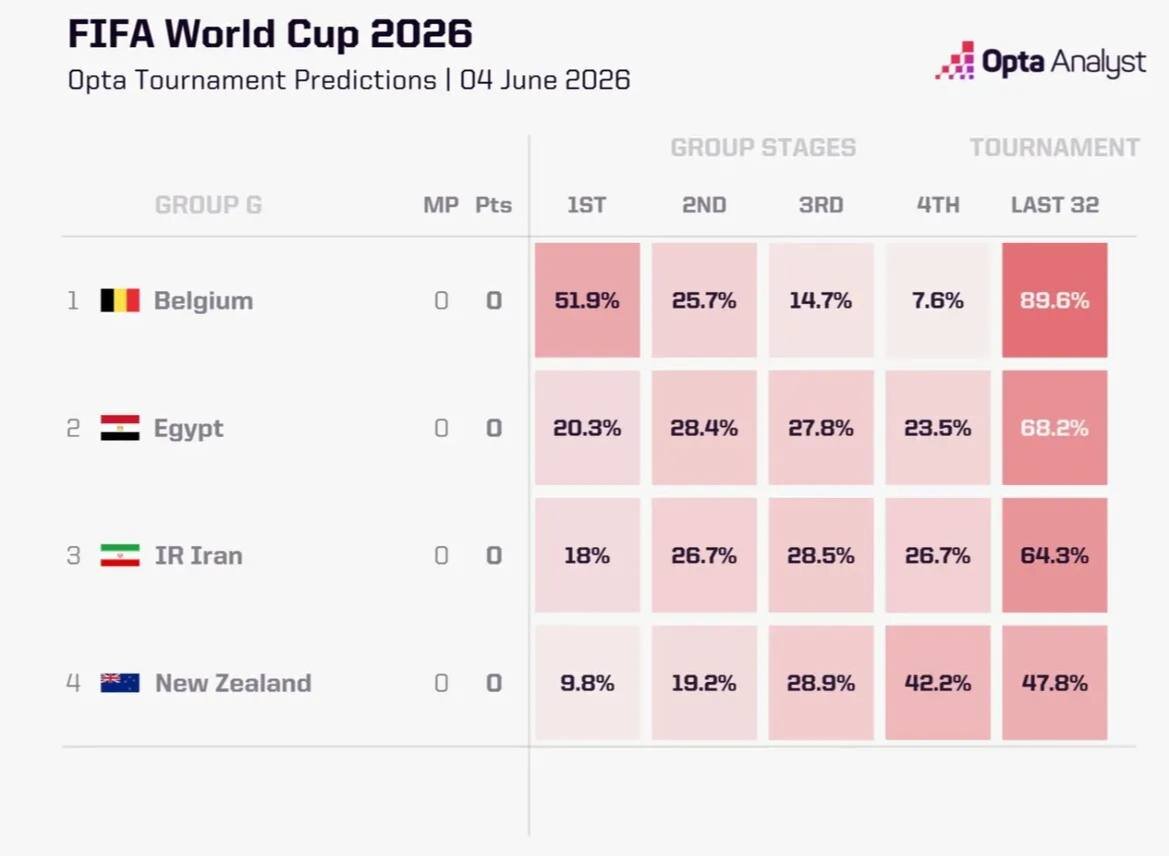Viewport: 1169px width, 856px height.
Task: Click the Pts column header
Action: pyautogui.click(x=494, y=205)
